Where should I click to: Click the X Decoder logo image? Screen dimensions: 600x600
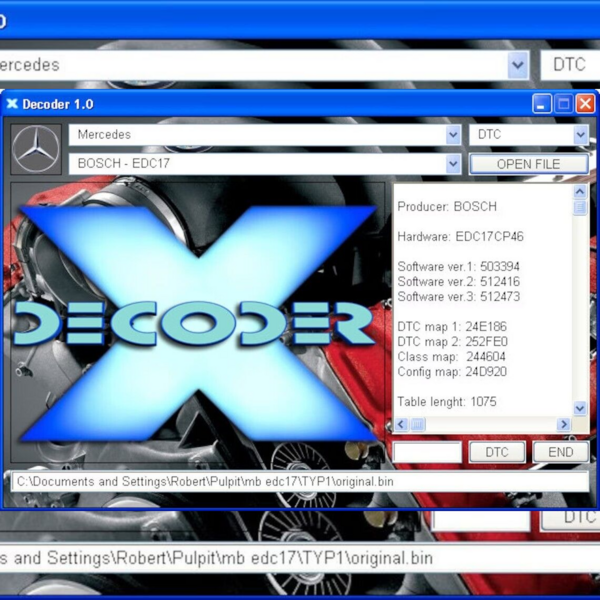click(198, 323)
